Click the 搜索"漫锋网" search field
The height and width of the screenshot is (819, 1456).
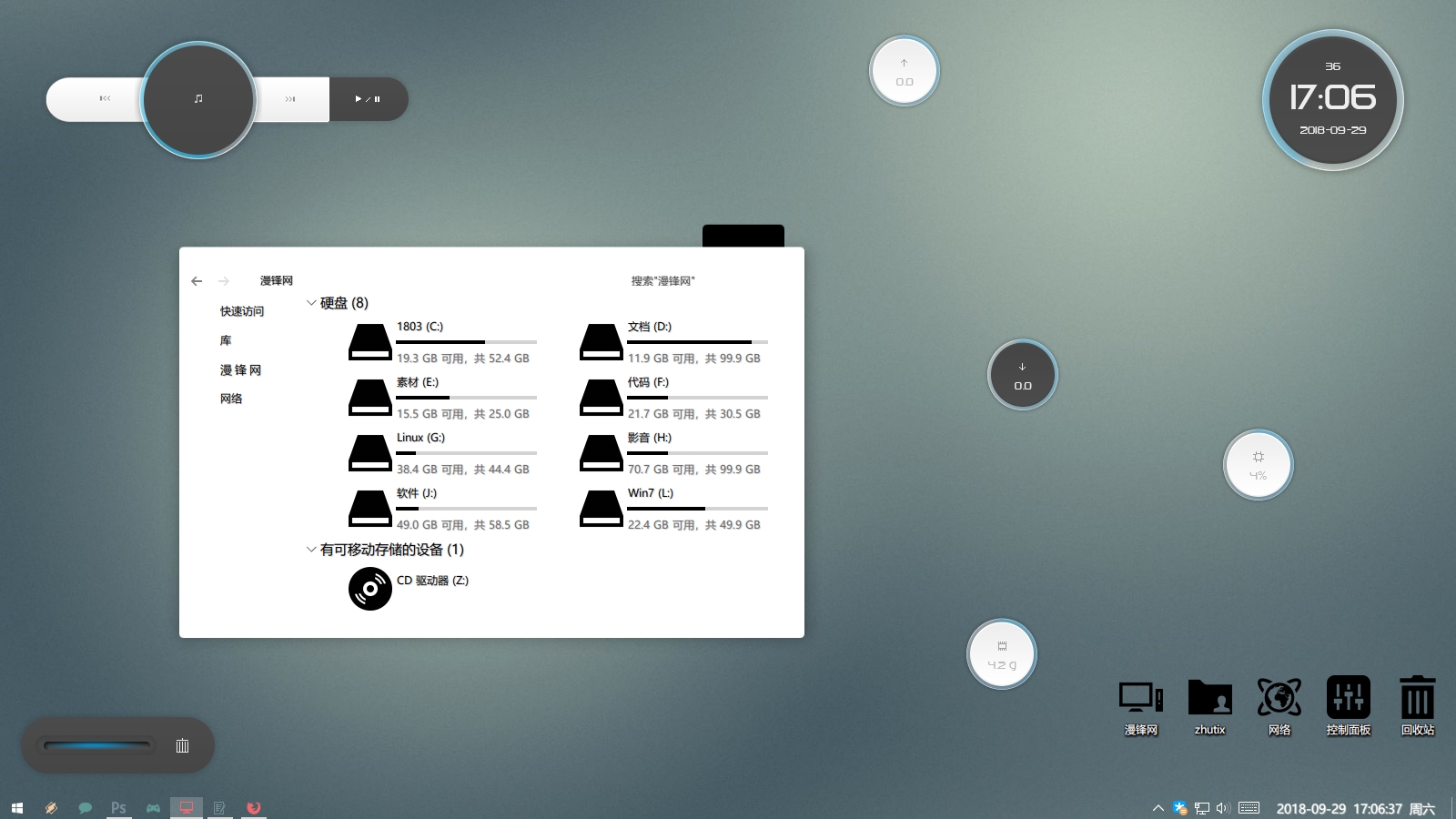point(662,281)
